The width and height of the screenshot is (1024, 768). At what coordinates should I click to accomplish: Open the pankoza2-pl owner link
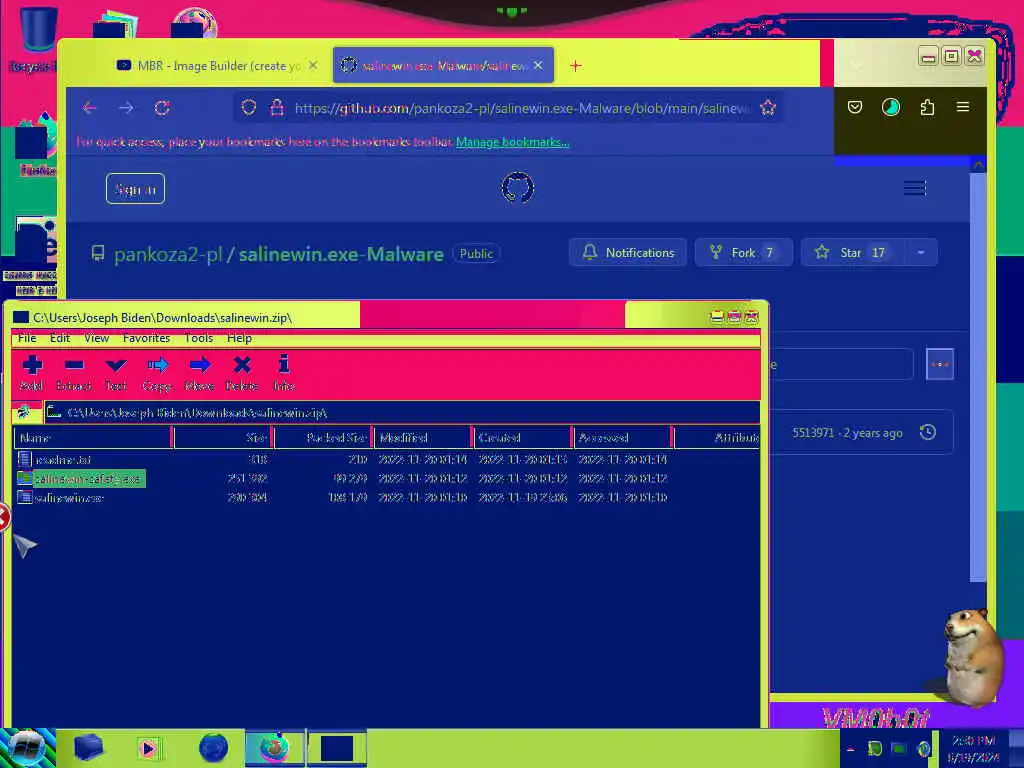pyautogui.click(x=168, y=254)
